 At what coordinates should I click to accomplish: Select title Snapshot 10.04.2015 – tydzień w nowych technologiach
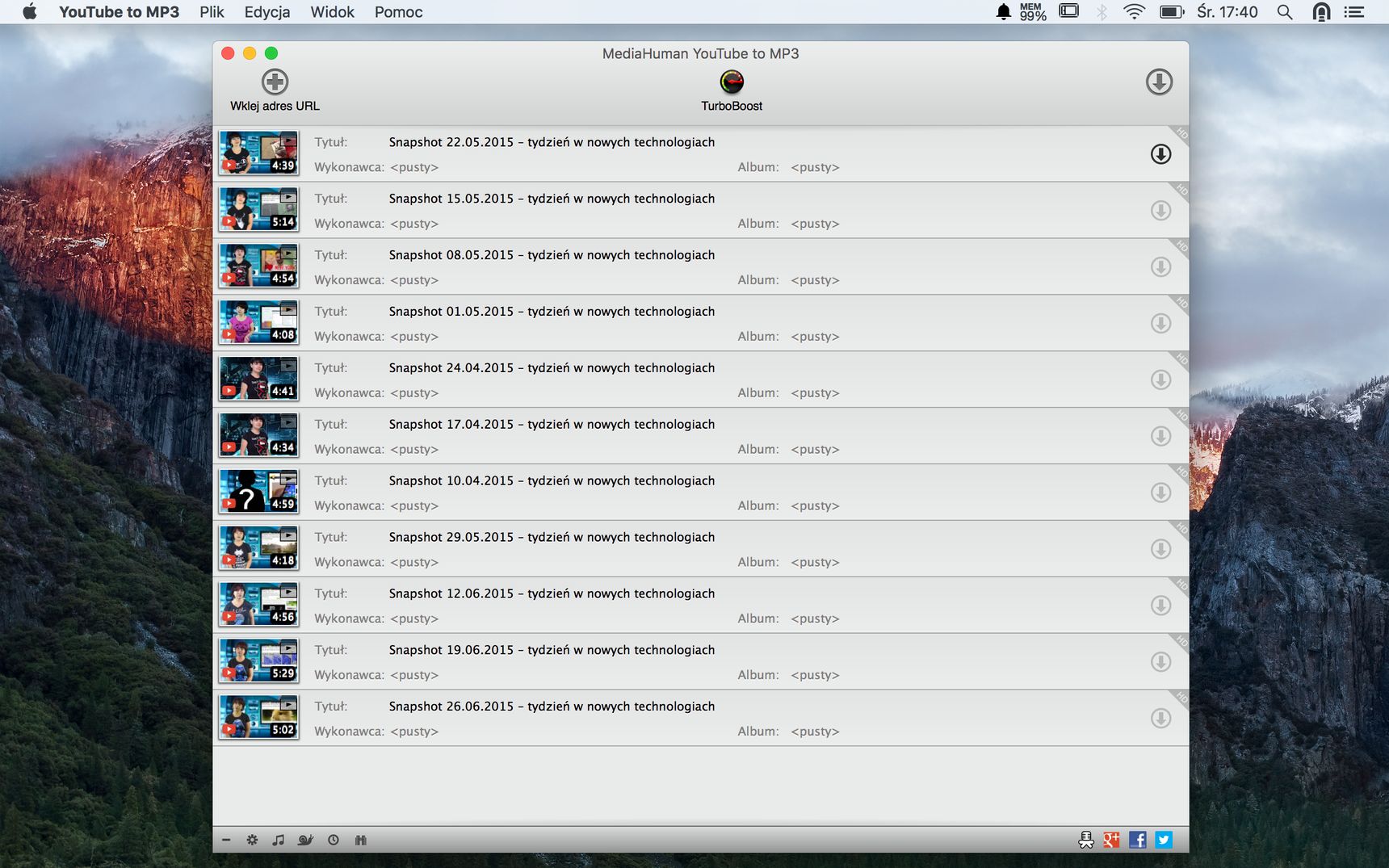click(x=552, y=481)
